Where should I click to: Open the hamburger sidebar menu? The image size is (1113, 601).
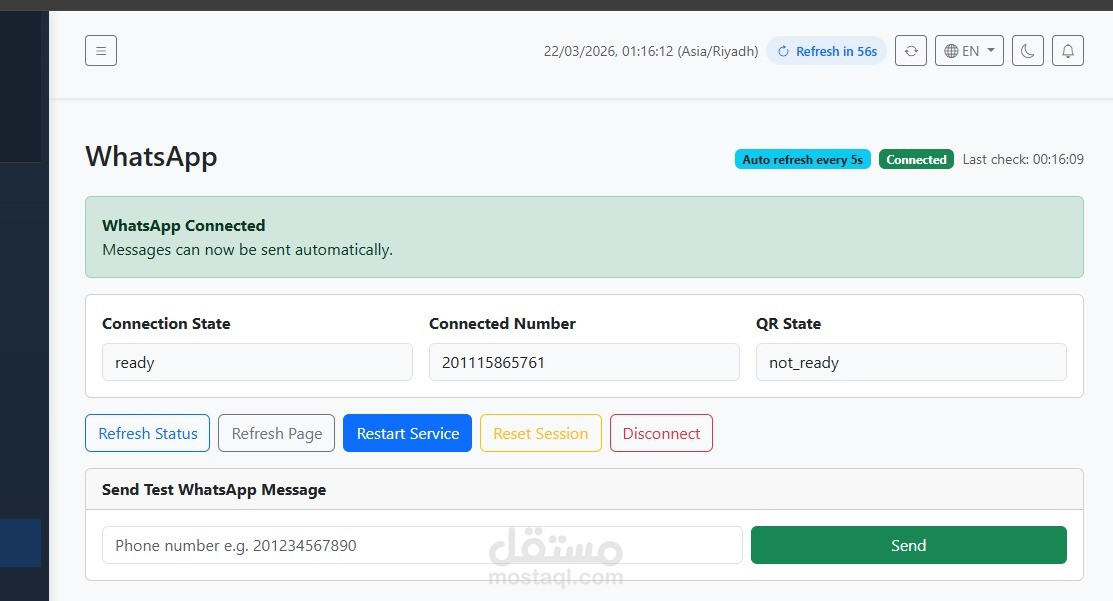coord(101,51)
